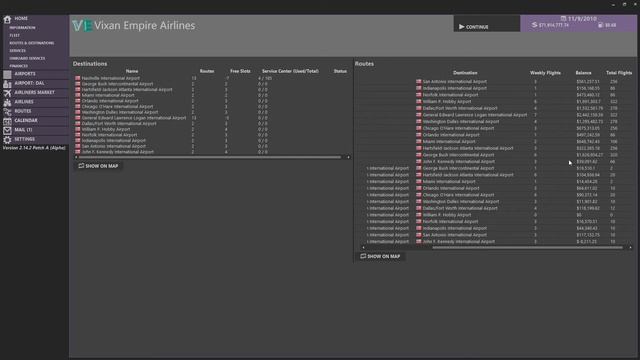Sort Destinations by Name column header
Screen dimensions: 640x360
click(132, 71)
